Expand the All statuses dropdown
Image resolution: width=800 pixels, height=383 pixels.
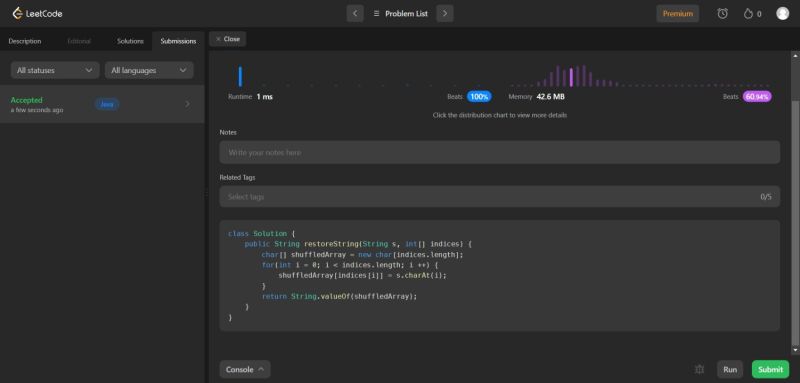(55, 70)
